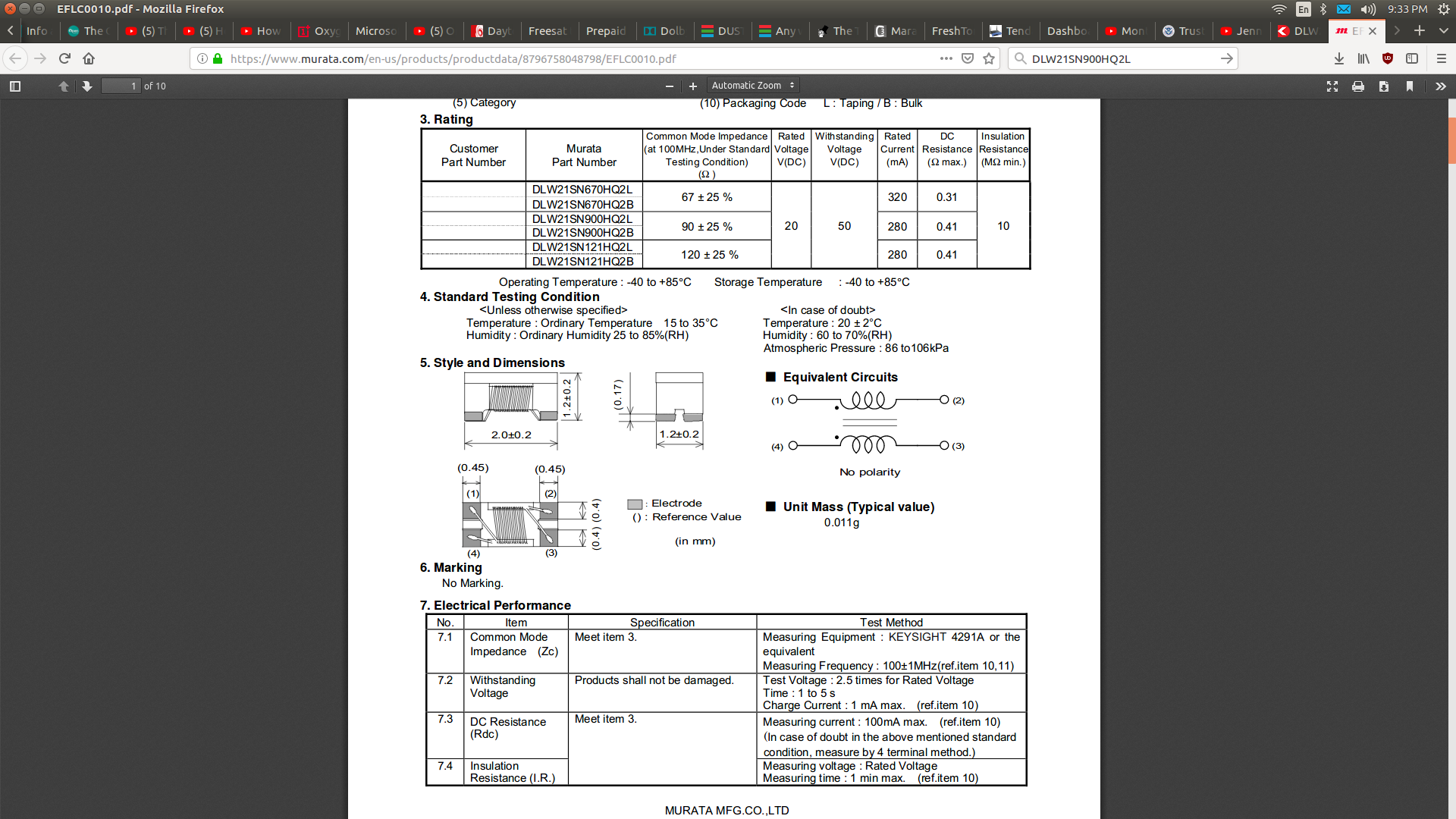1456x819 pixels.
Task: Show site information for murata.com
Action: point(202,58)
